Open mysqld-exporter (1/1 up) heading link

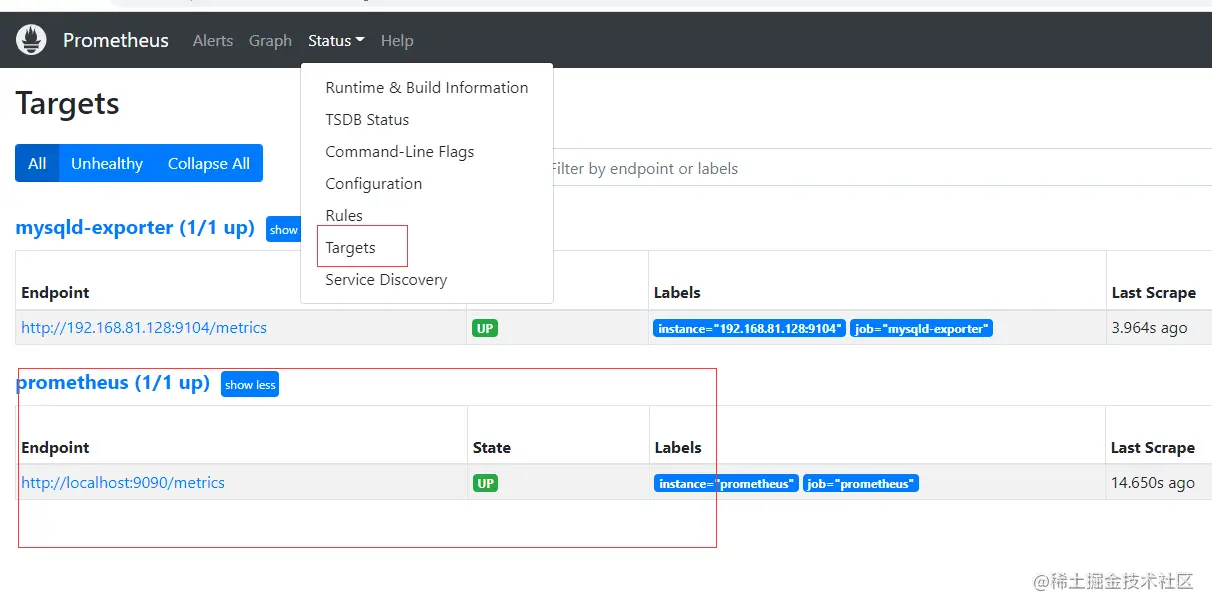[135, 228]
